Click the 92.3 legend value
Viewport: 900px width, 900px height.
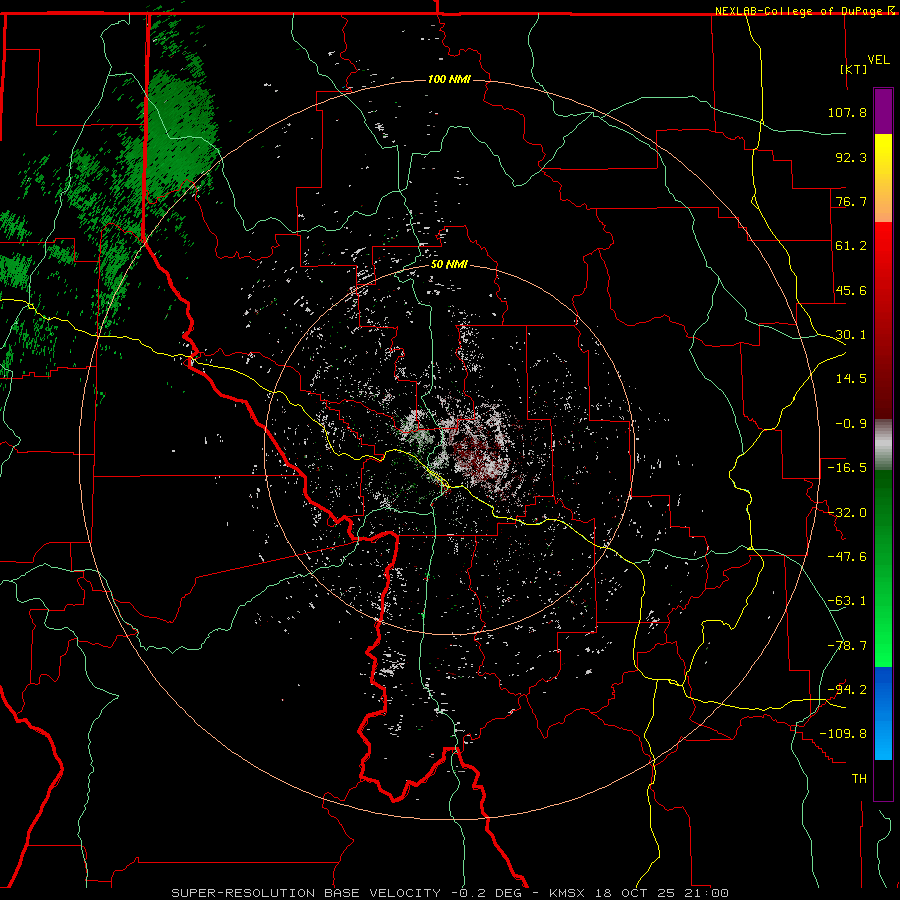[x=851, y=157]
